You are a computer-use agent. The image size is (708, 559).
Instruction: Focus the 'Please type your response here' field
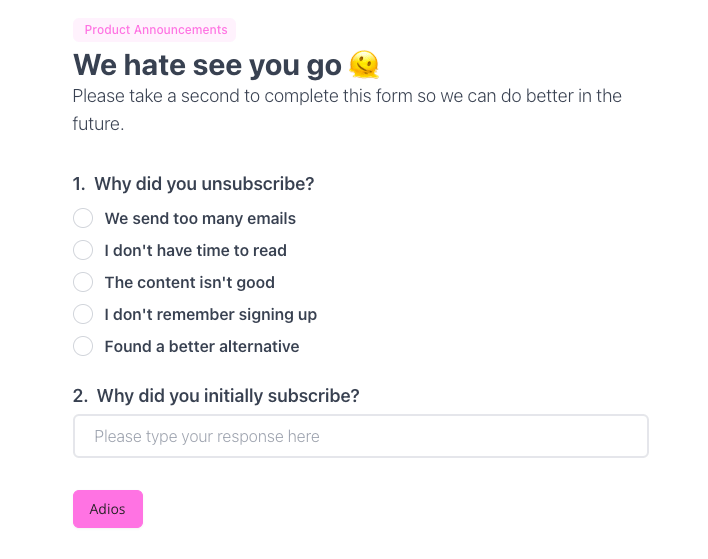(361, 436)
